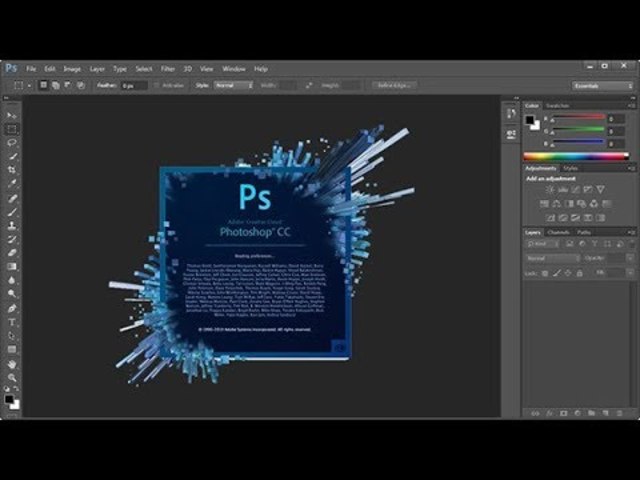Image resolution: width=640 pixels, height=480 pixels.
Task: Toggle Lock all padlock in Layers panel
Action: click(579, 273)
